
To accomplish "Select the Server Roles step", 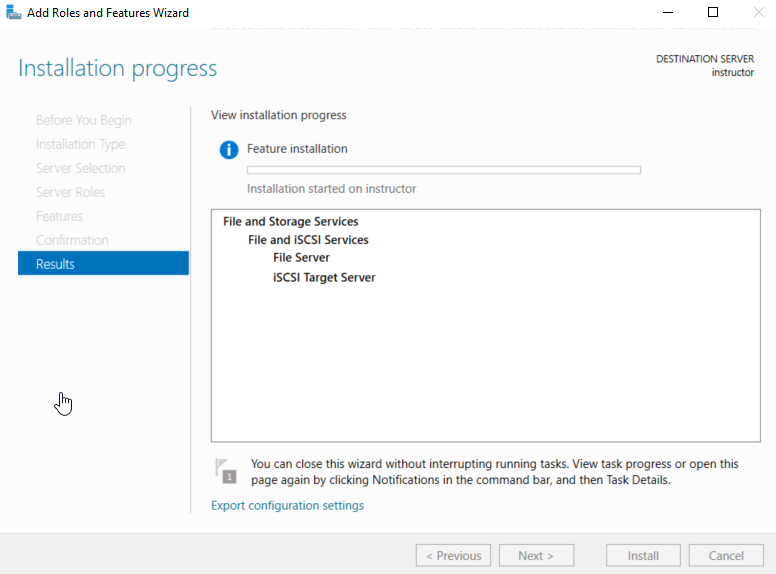I will 70,192.
